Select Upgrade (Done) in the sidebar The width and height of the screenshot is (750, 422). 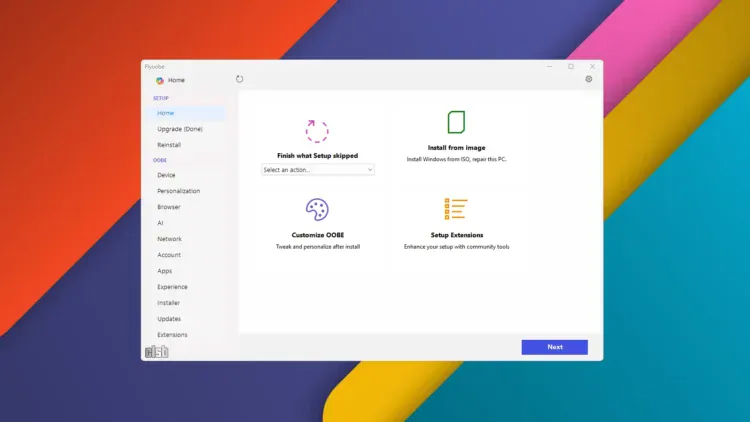point(179,129)
